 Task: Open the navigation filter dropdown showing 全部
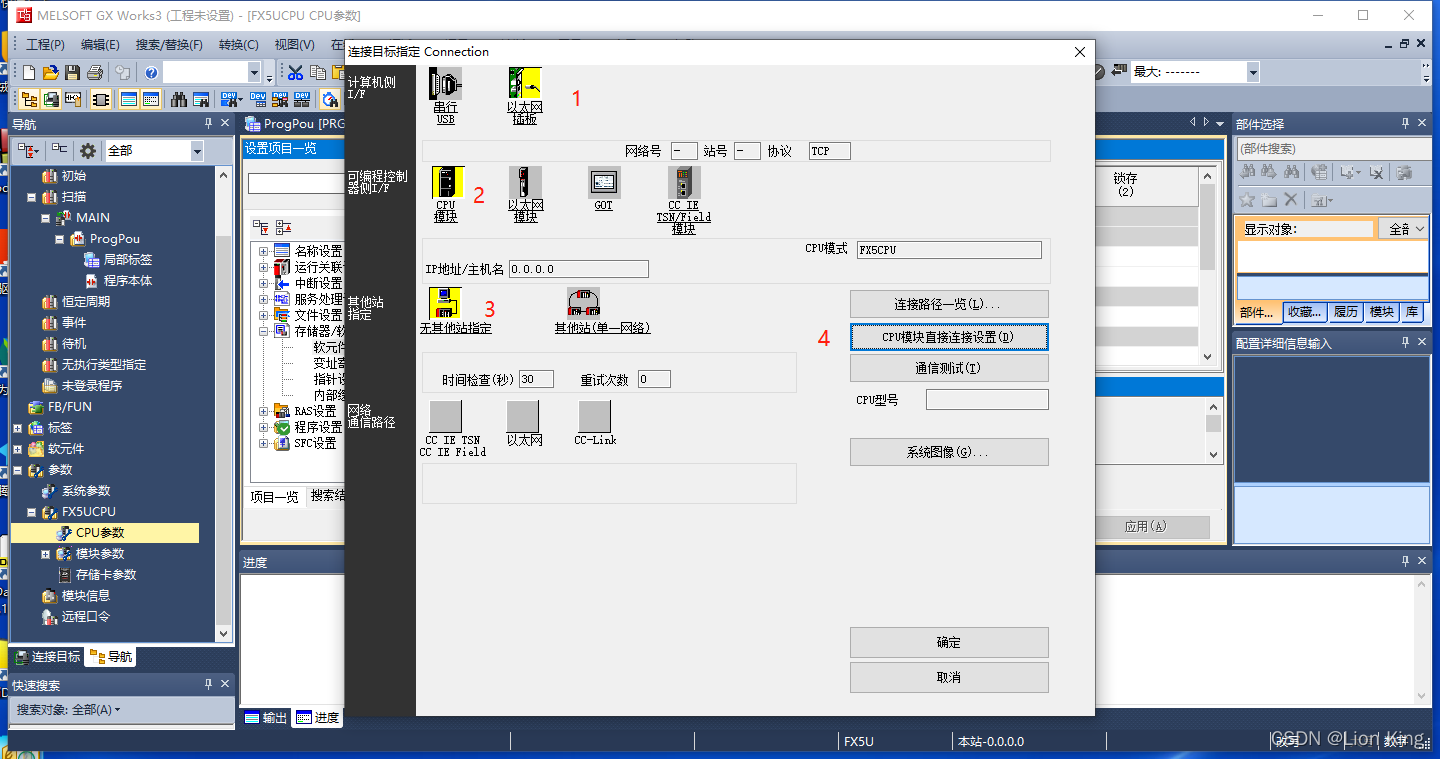point(196,150)
